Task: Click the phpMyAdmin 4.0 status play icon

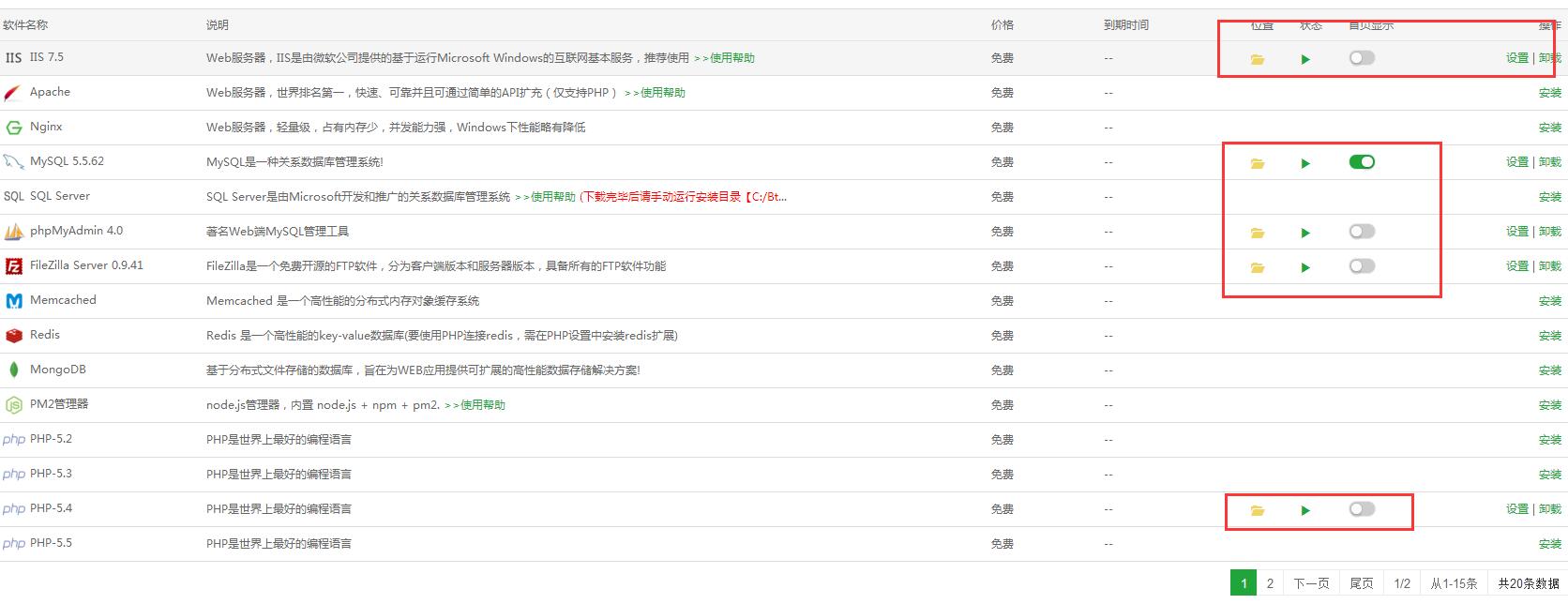Action: click(x=1305, y=233)
